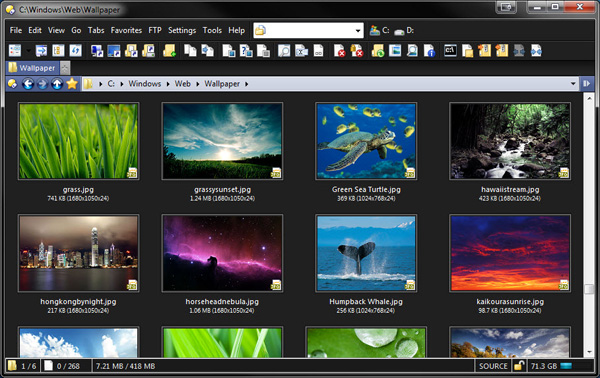Click the vertical scrollbar thumb
Image resolution: width=600 pixels, height=378 pixels.
click(589, 289)
